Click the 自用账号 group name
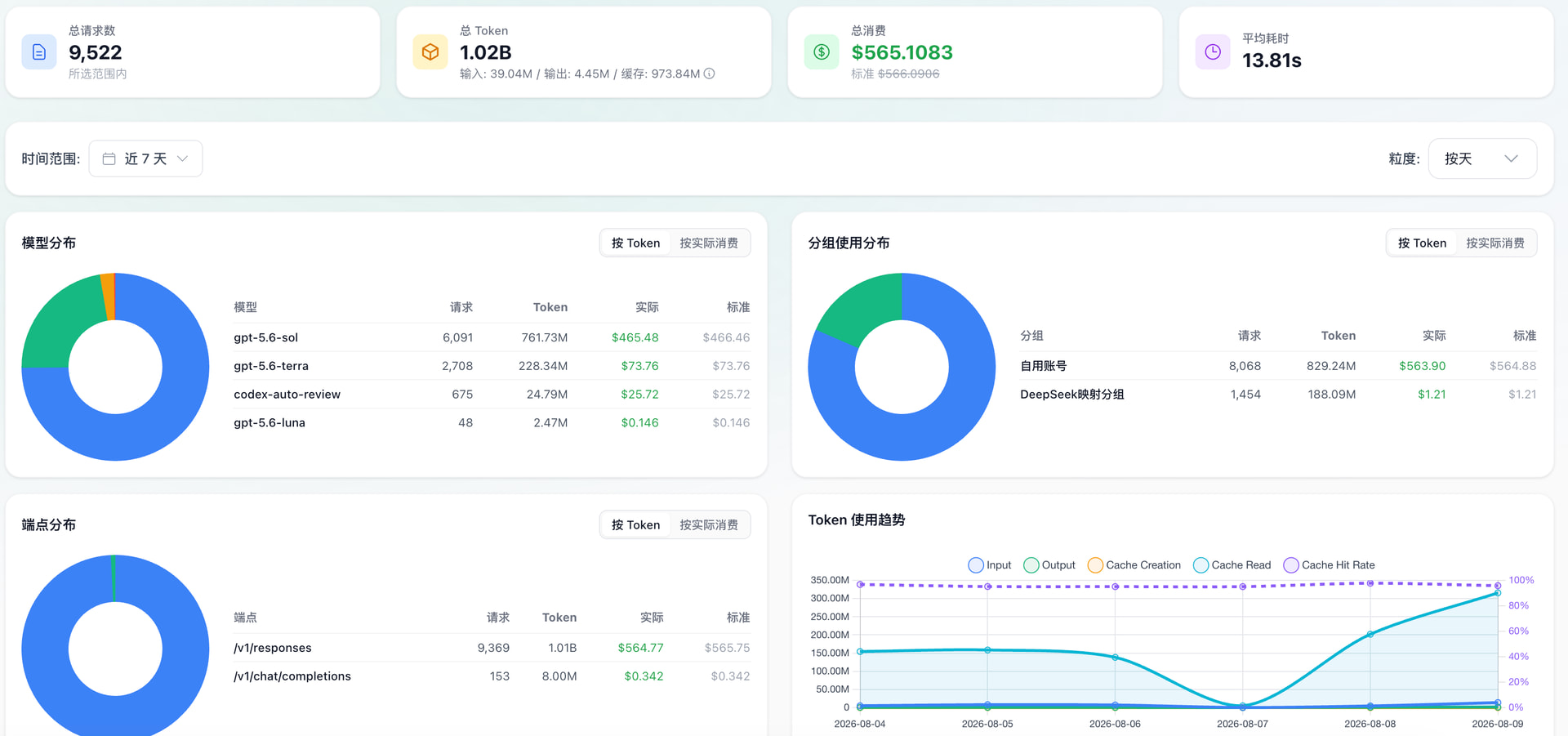The width and height of the screenshot is (1568, 736). pos(1044,366)
